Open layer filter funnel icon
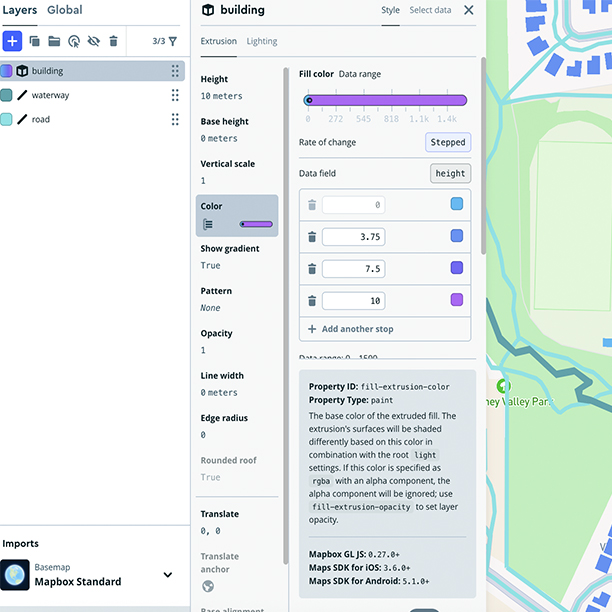This screenshot has width=612, height=612. pyautogui.click(x=173, y=41)
